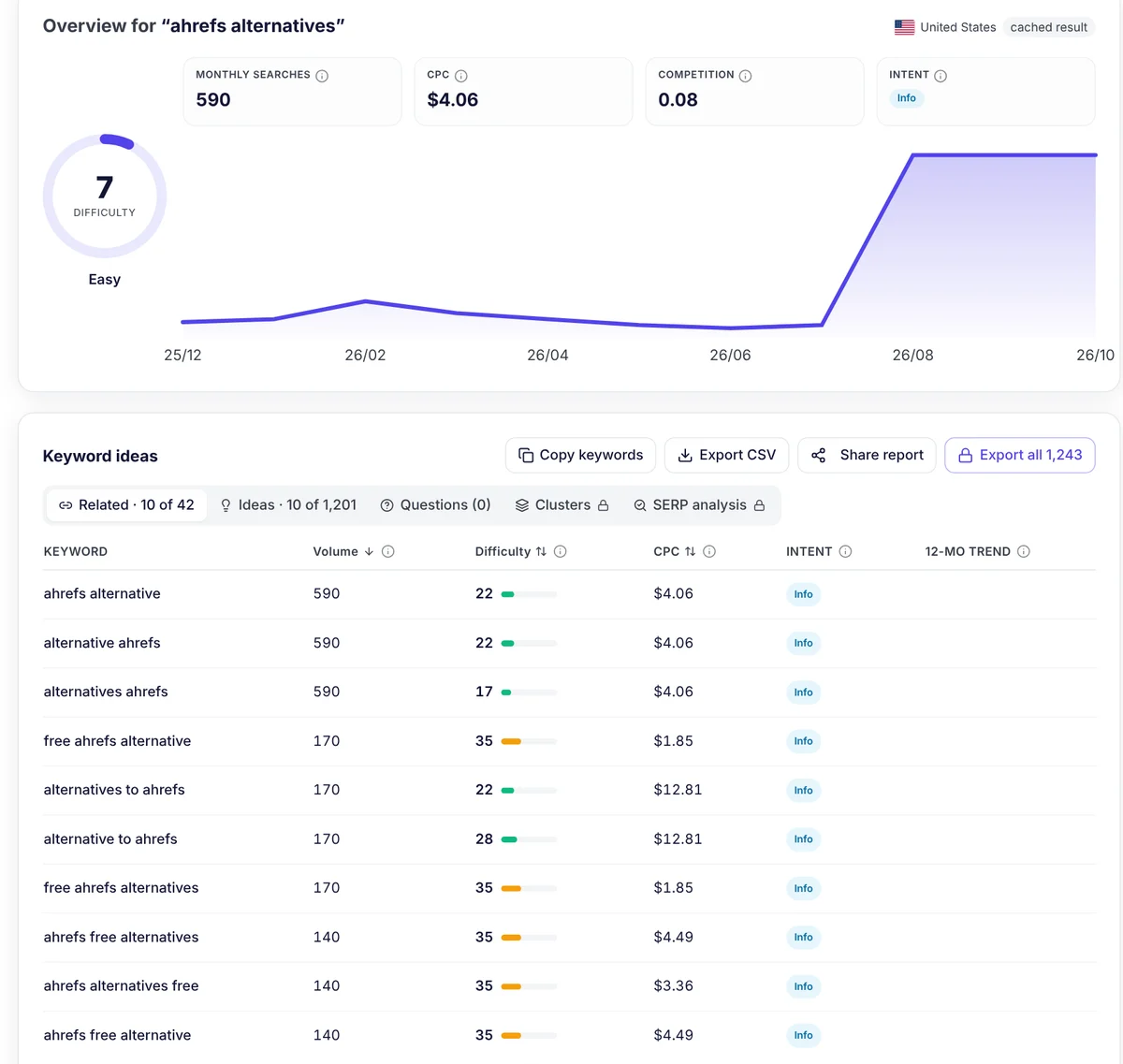Click keyword 'ahrefs alternative'
This screenshot has height=1064, width=1123.
(x=102, y=593)
